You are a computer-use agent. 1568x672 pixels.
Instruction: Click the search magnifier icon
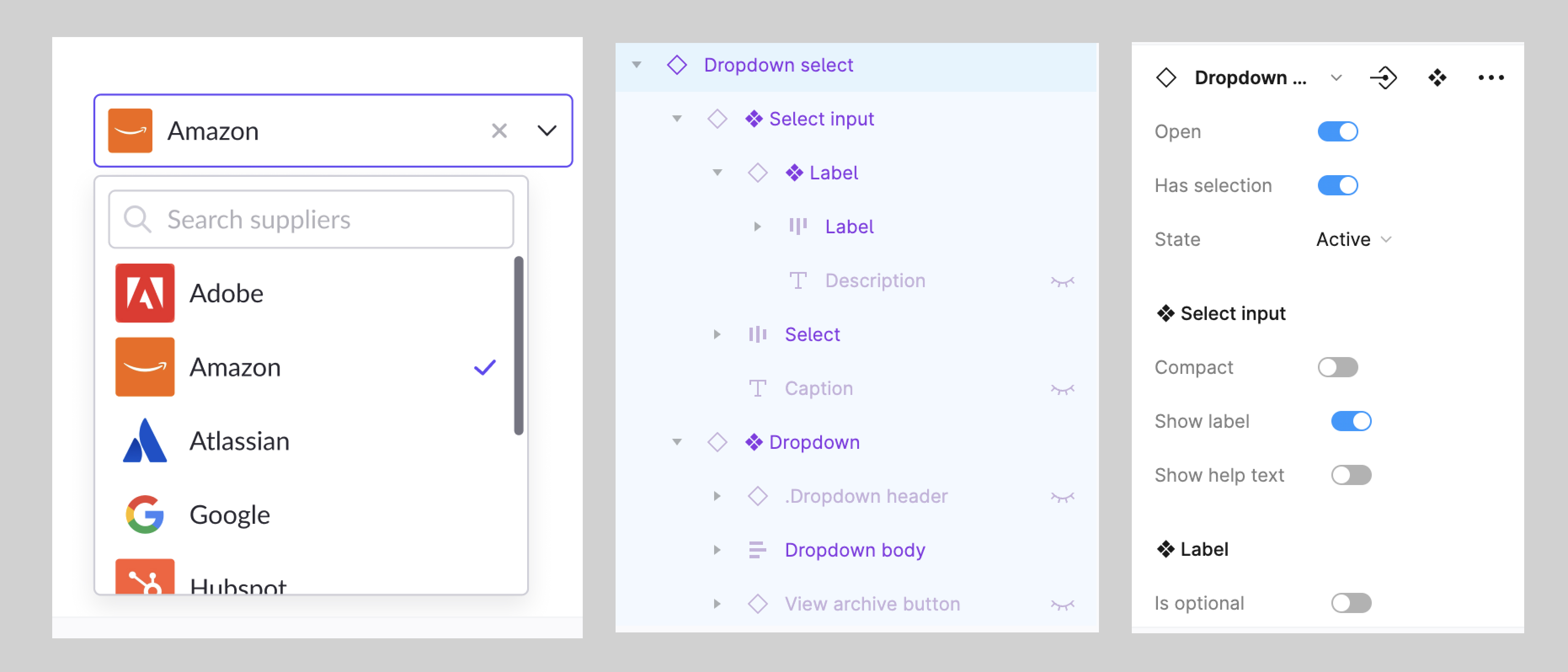tap(137, 219)
